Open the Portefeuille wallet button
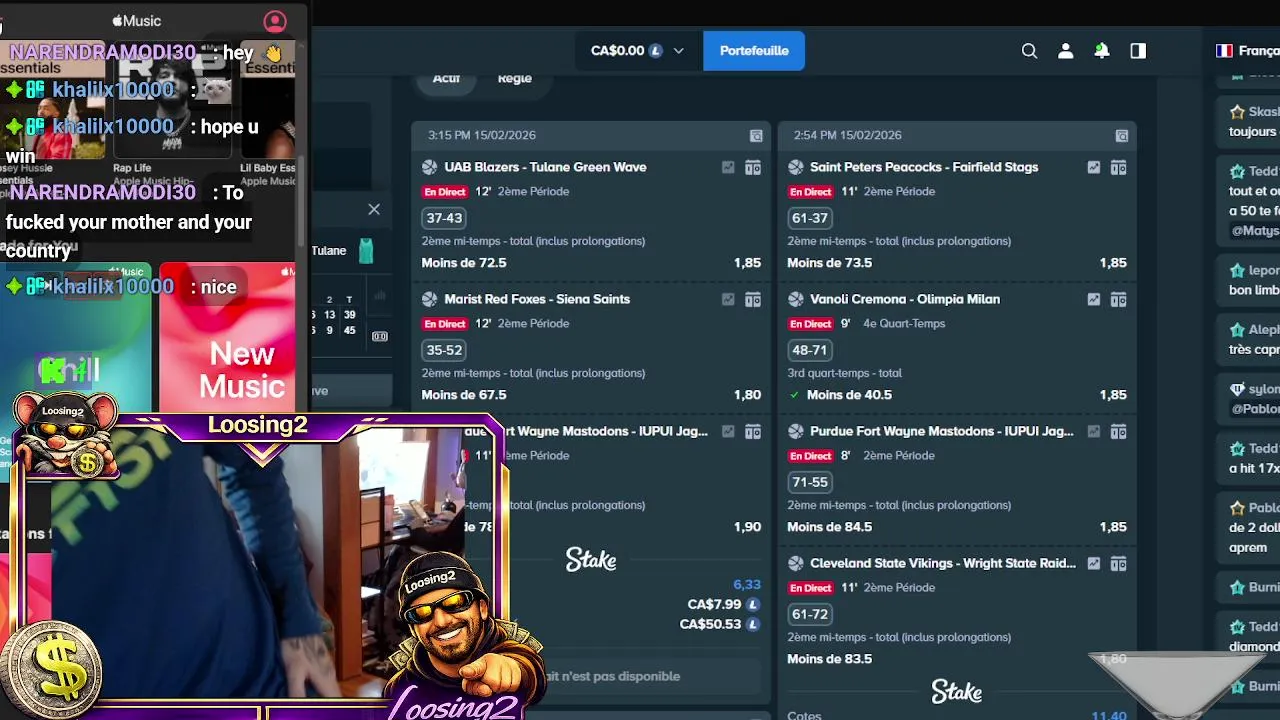This screenshot has width=1280, height=720. 754,51
